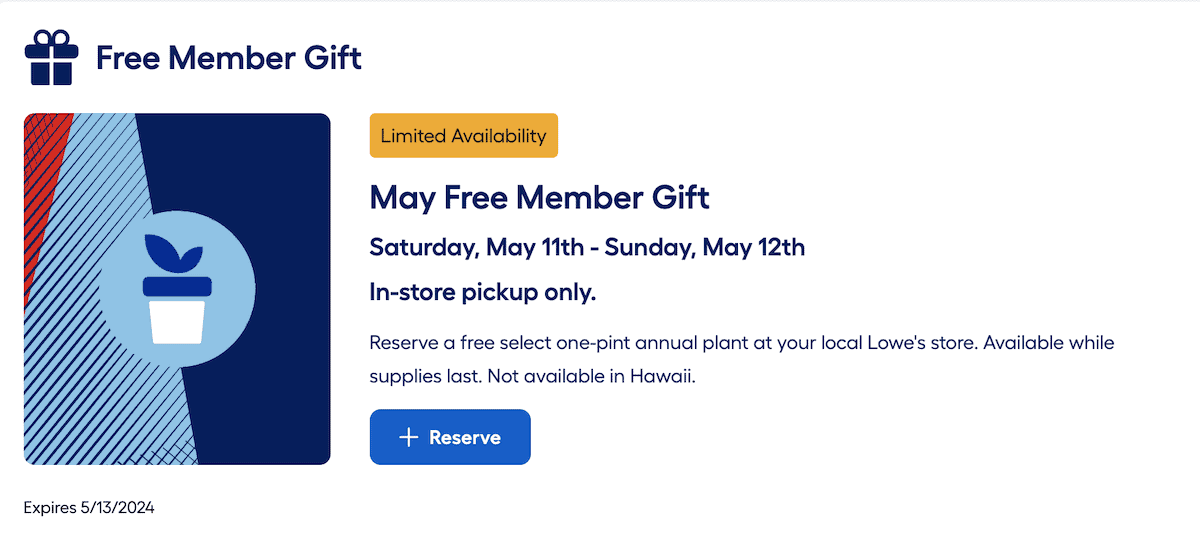Click the Reserve button label text
1200x539 pixels.
coord(465,437)
